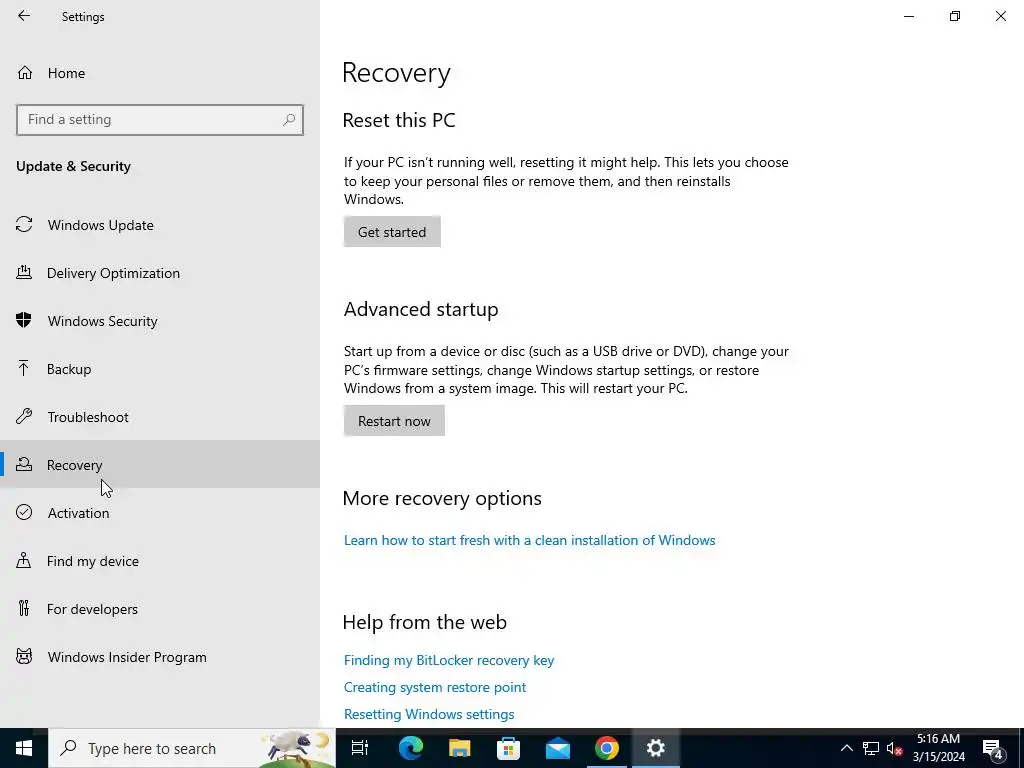Viewport: 1024px width, 768px height.
Task: Open Creating system restore point link
Action: pyautogui.click(x=435, y=687)
